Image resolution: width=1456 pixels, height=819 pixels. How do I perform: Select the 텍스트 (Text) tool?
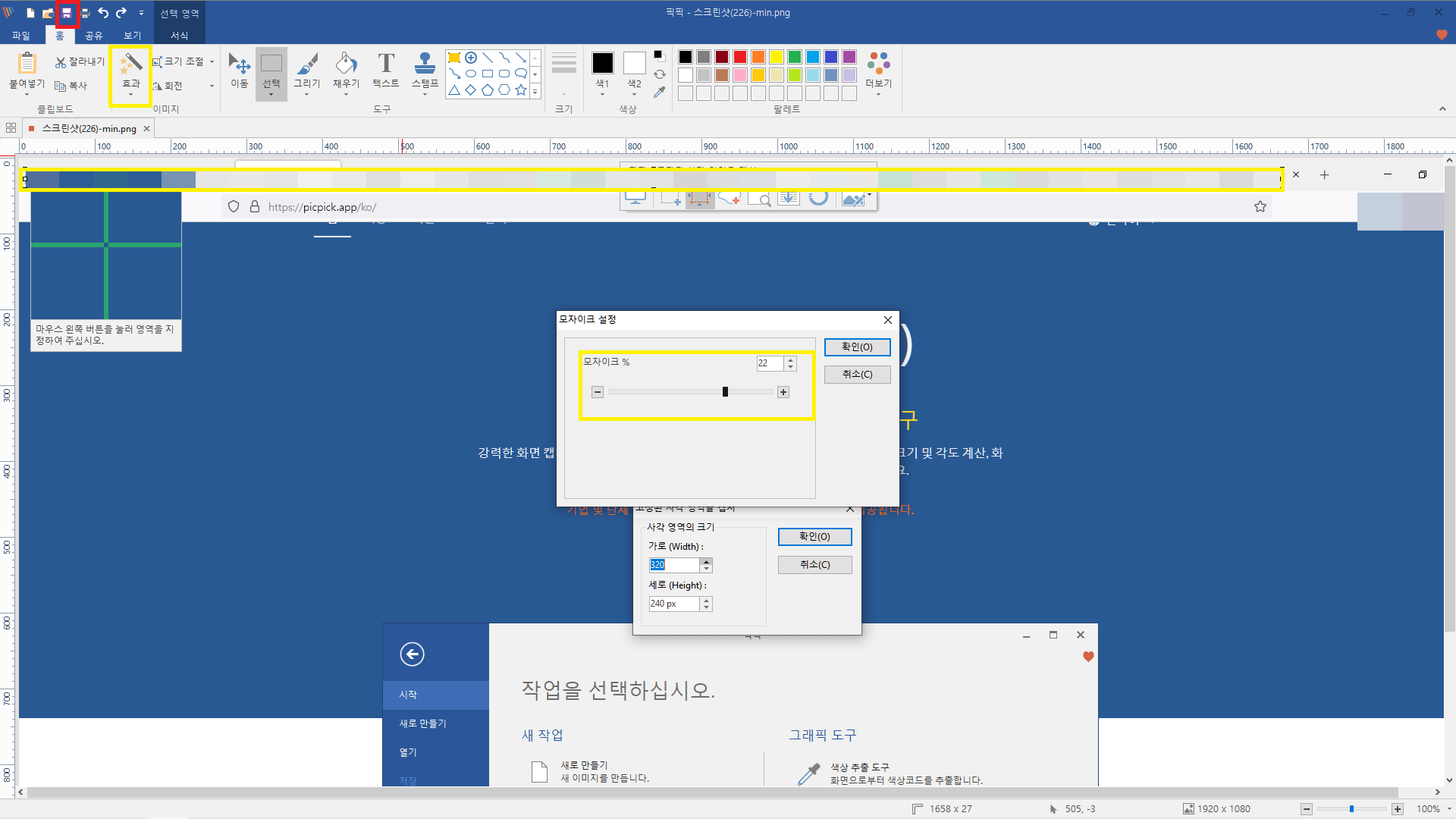click(385, 72)
